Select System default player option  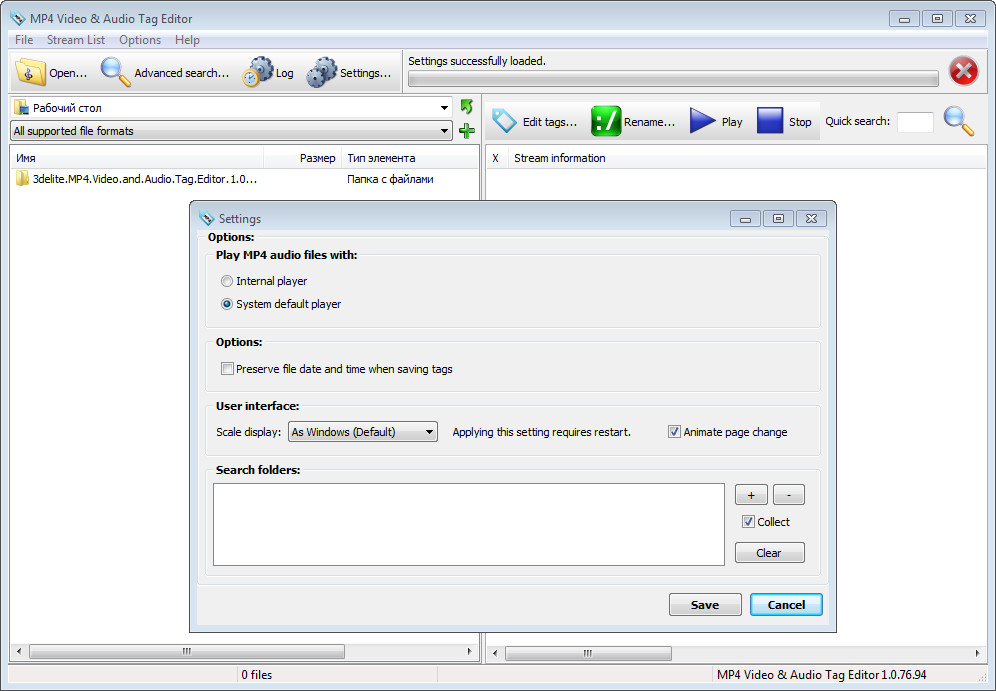[x=227, y=304]
